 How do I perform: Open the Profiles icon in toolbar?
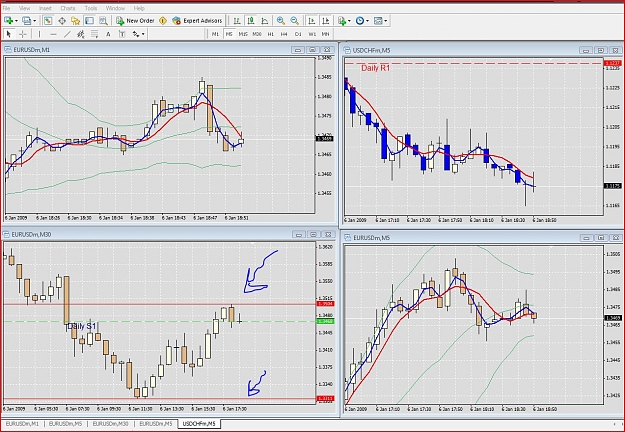pos(27,21)
